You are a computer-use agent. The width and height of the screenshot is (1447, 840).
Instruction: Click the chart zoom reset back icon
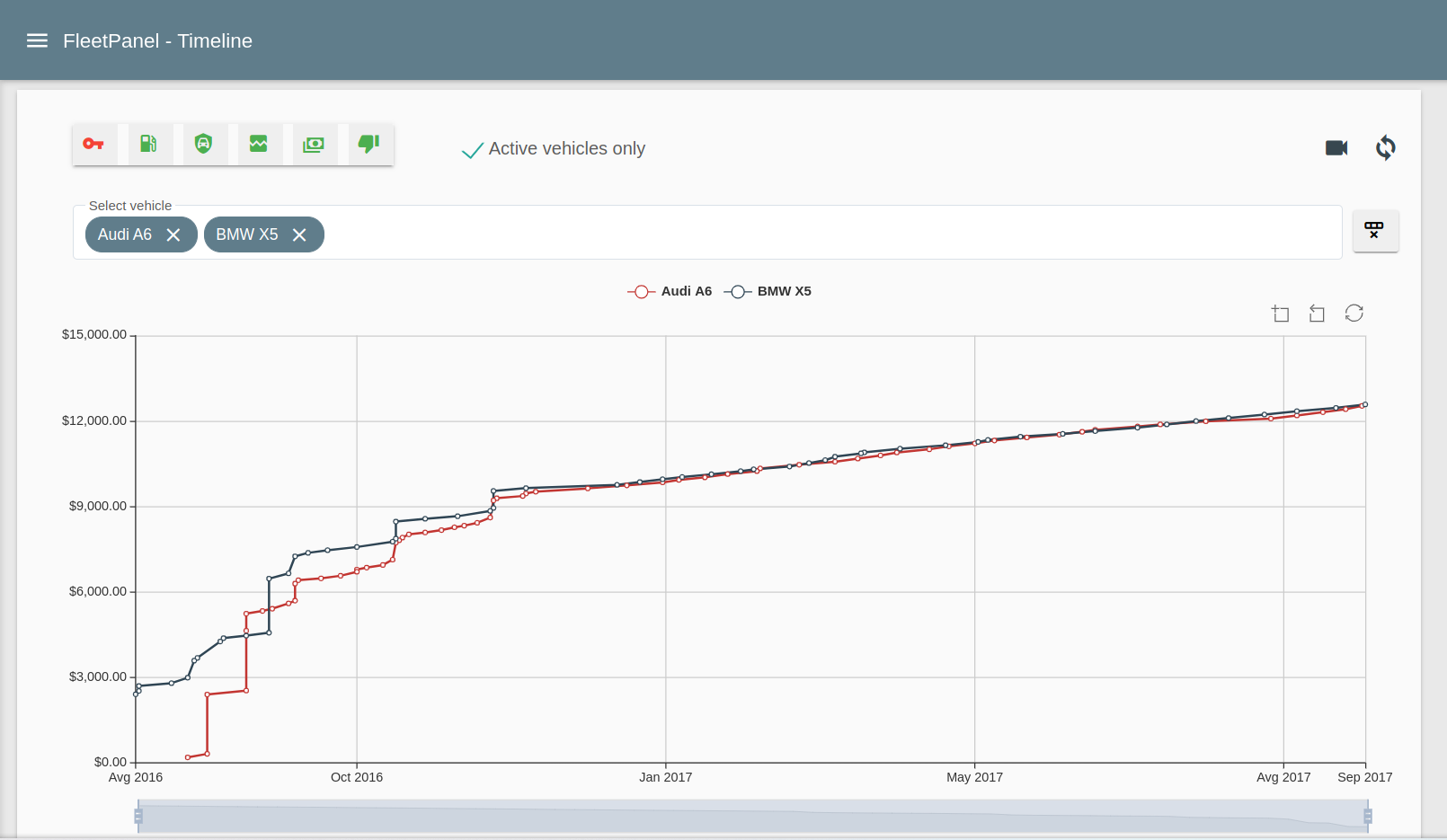pos(1317,314)
